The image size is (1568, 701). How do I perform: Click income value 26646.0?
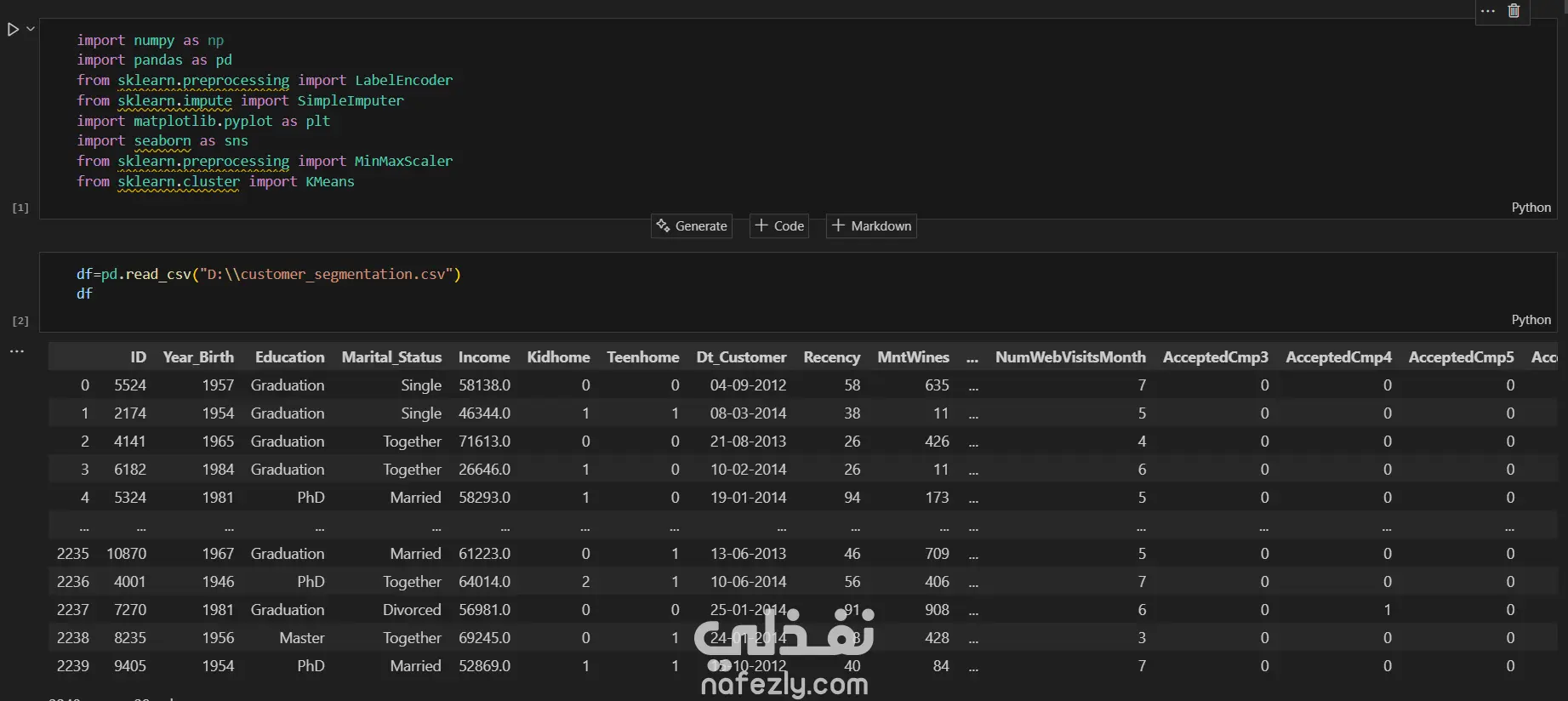coord(484,470)
